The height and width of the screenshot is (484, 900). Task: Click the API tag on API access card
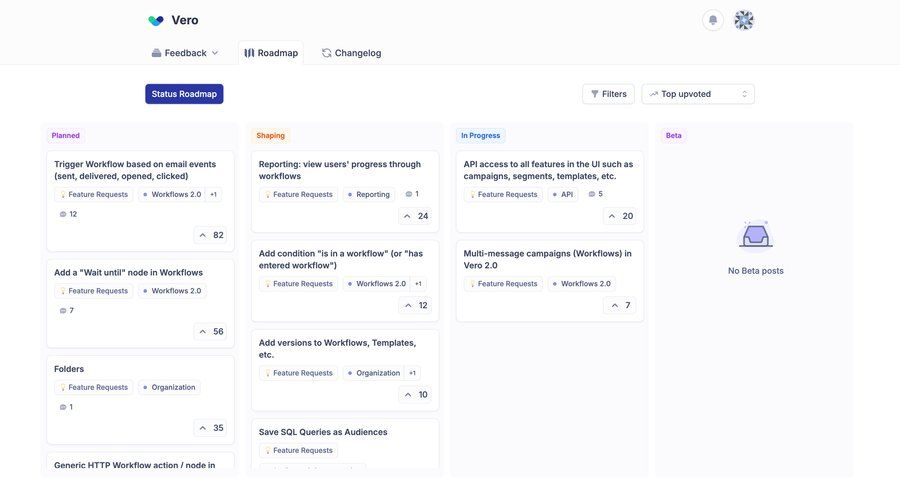click(x=562, y=195)
